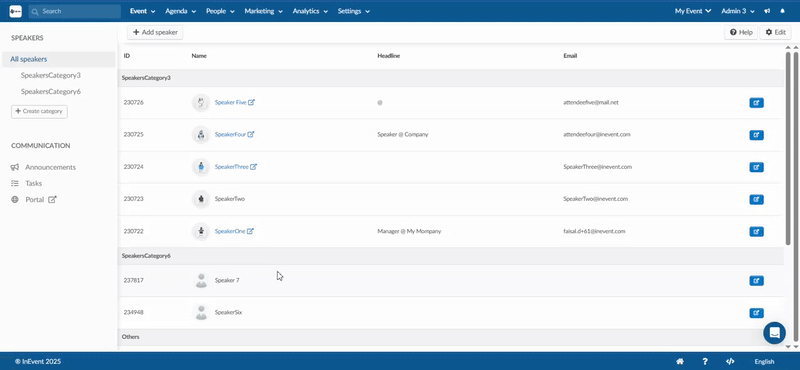This screenshot has height=370, width=800.
Task: Open the My Event dropdown
Action: point(693,11)
